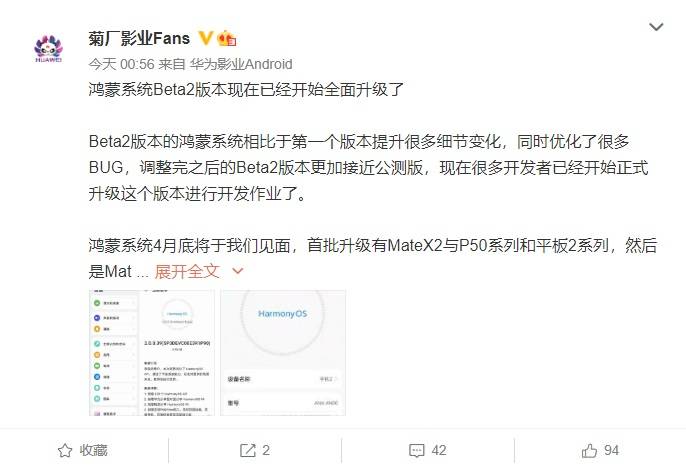This screenshot has width=686, height=471.
Task: Click the star favorite icon
Action: coord(65,450)
